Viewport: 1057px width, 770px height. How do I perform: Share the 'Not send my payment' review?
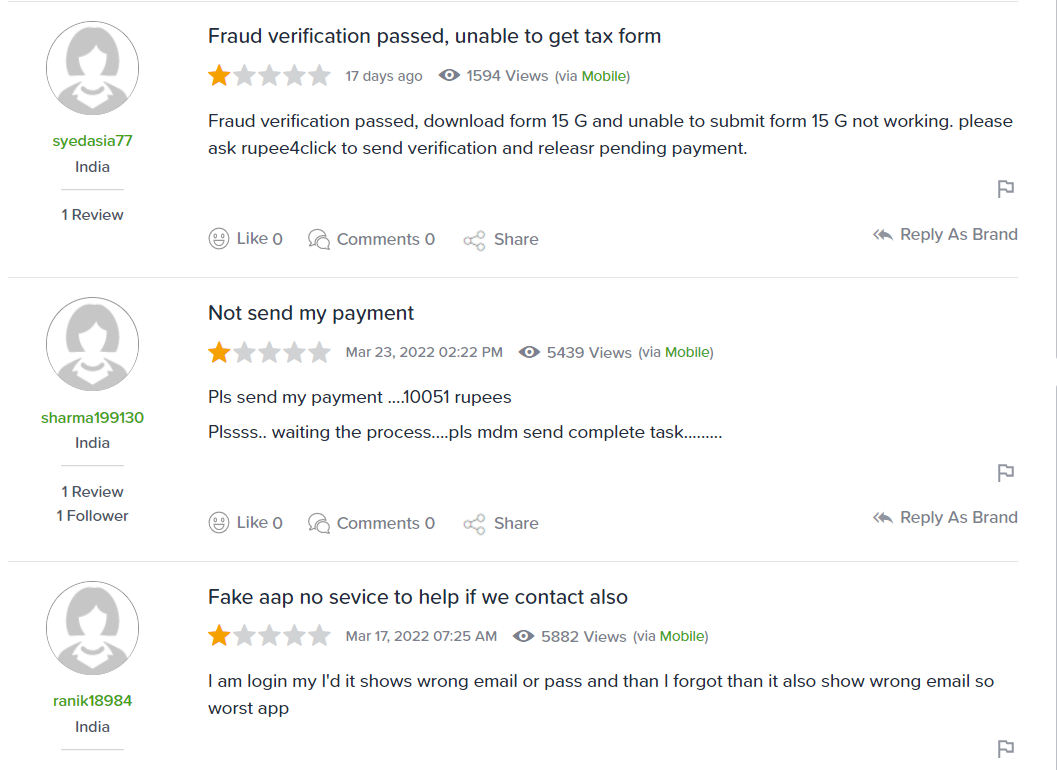tap(501, 523)
